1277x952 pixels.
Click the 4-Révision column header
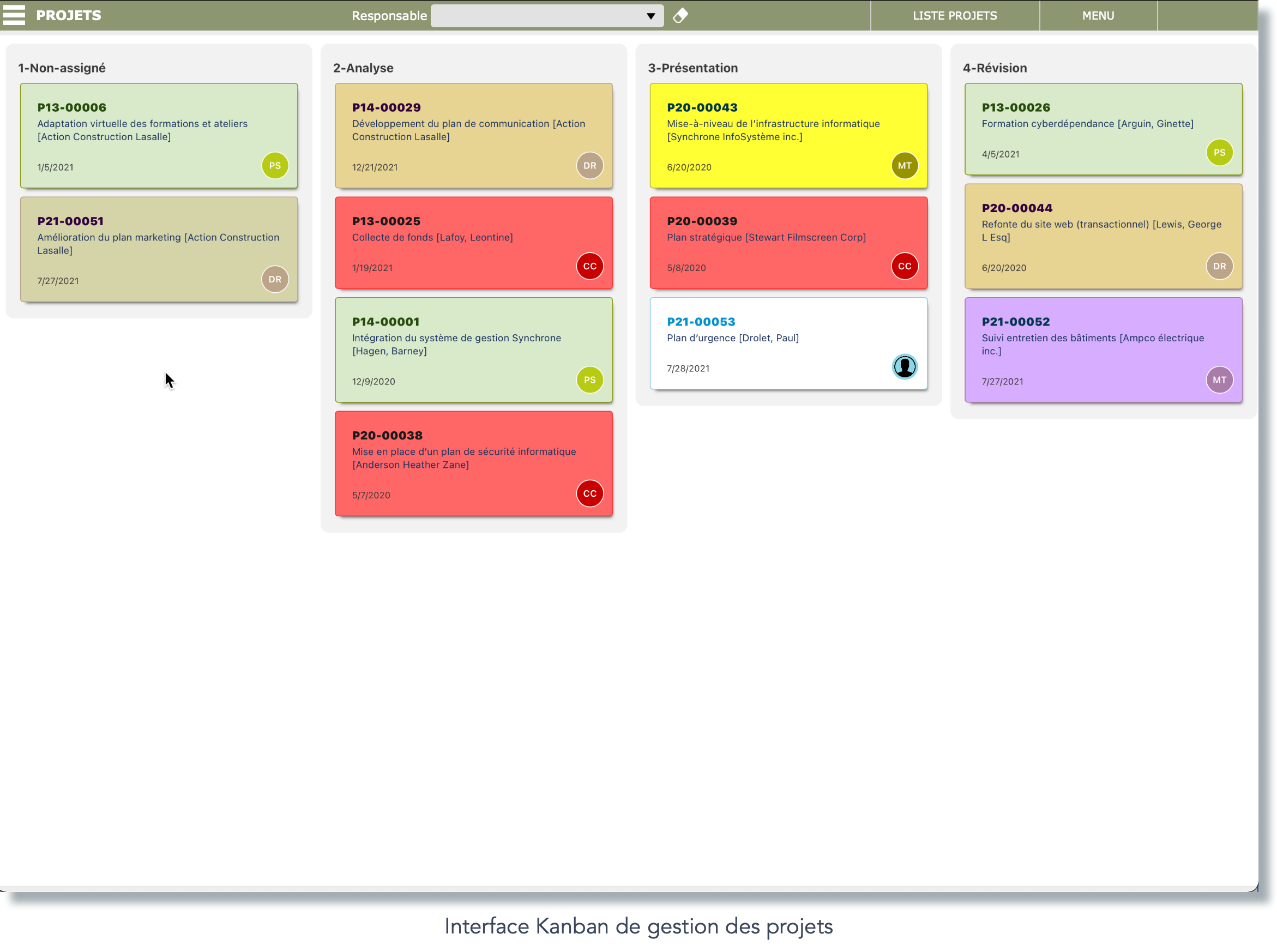[x=995, y=68]
